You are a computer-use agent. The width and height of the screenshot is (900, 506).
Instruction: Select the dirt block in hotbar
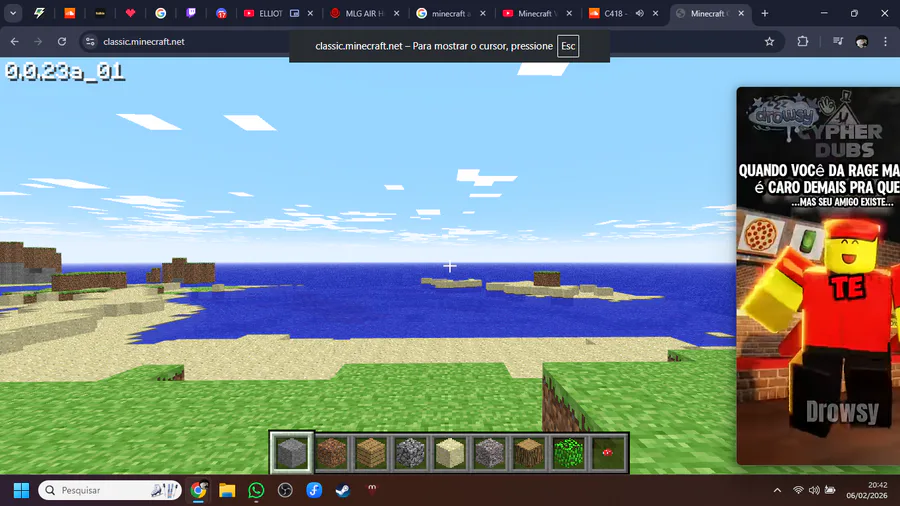click(332, 452)
